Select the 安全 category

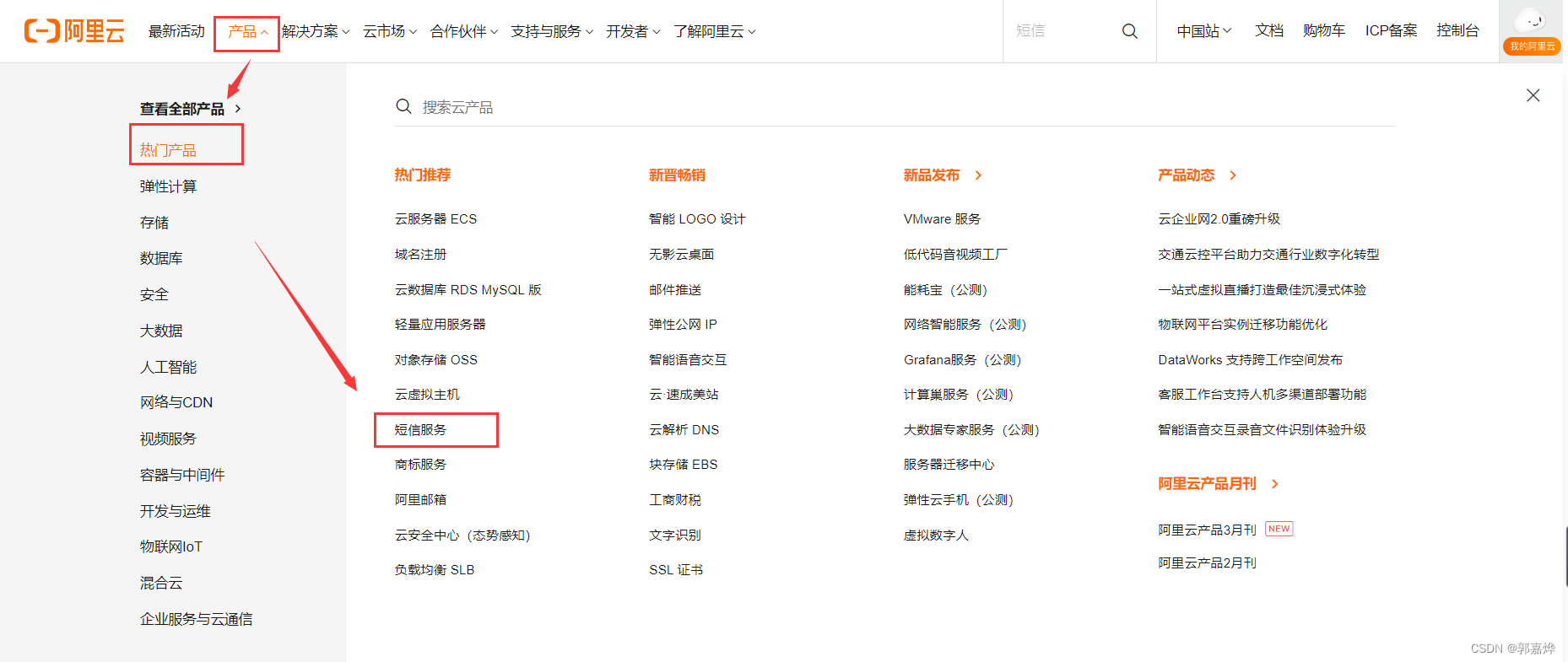[154, 294]
